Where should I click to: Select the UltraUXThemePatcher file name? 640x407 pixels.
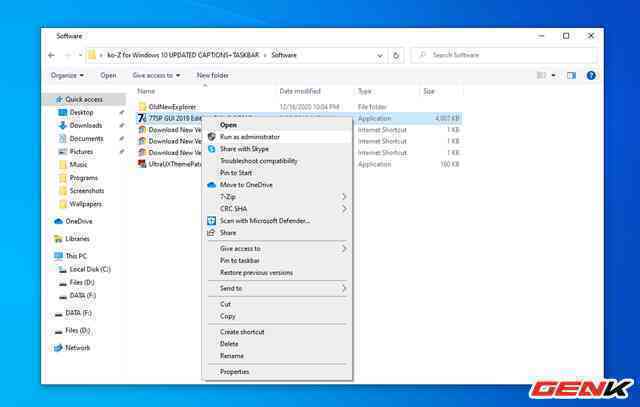point(176,164)
